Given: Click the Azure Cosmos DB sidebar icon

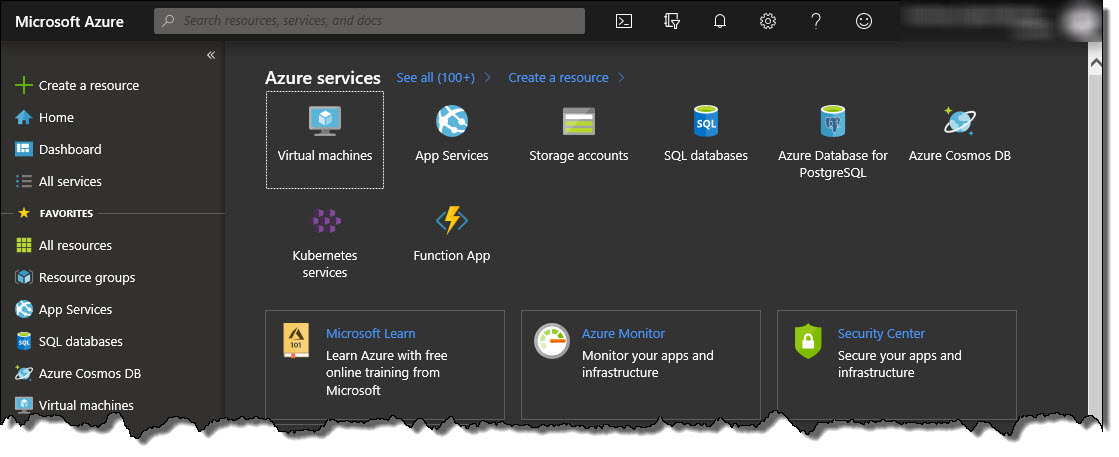Looking at the screenshot, I should [x=24, y=373].
